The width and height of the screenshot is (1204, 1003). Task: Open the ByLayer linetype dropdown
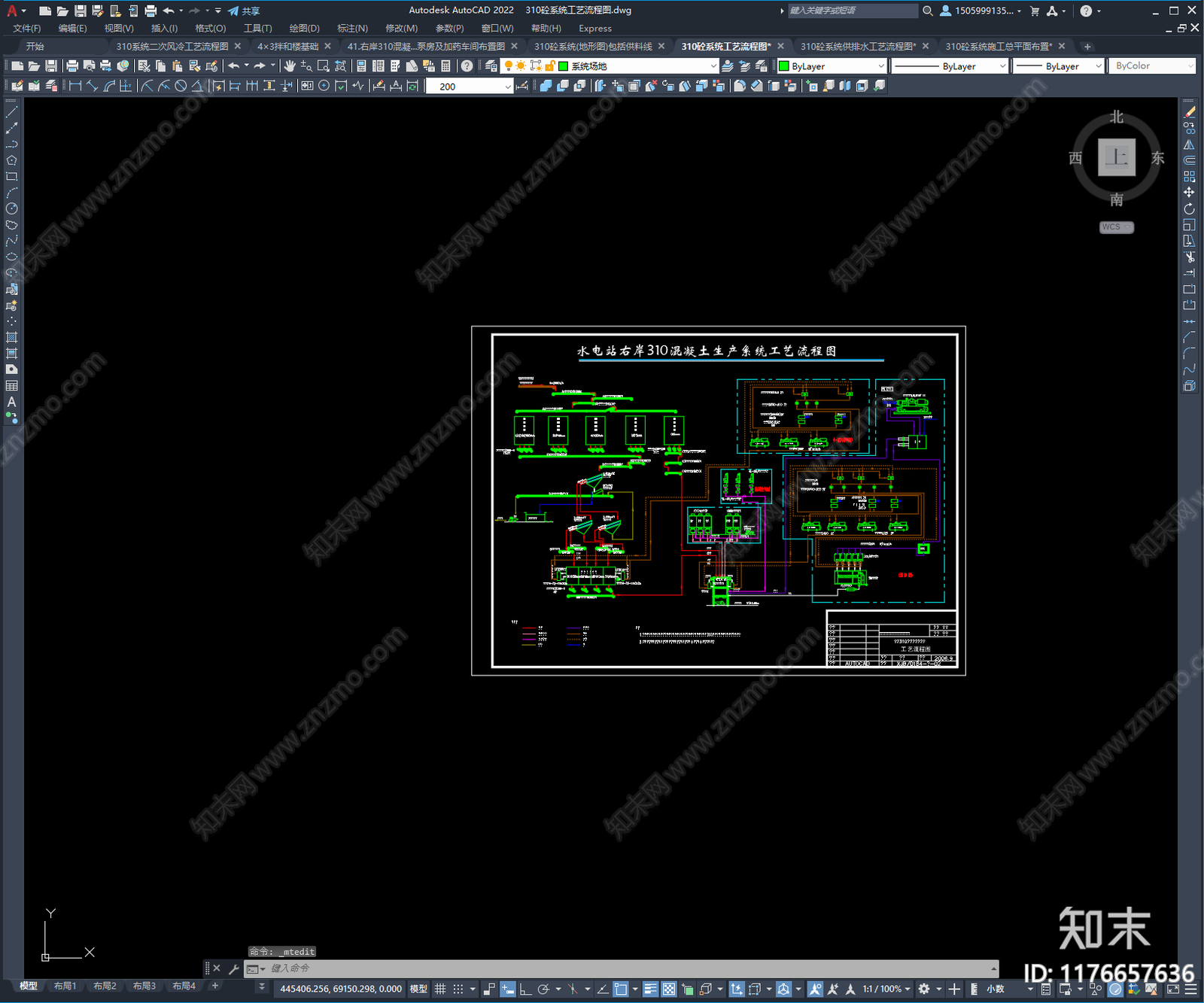(950, 66)
